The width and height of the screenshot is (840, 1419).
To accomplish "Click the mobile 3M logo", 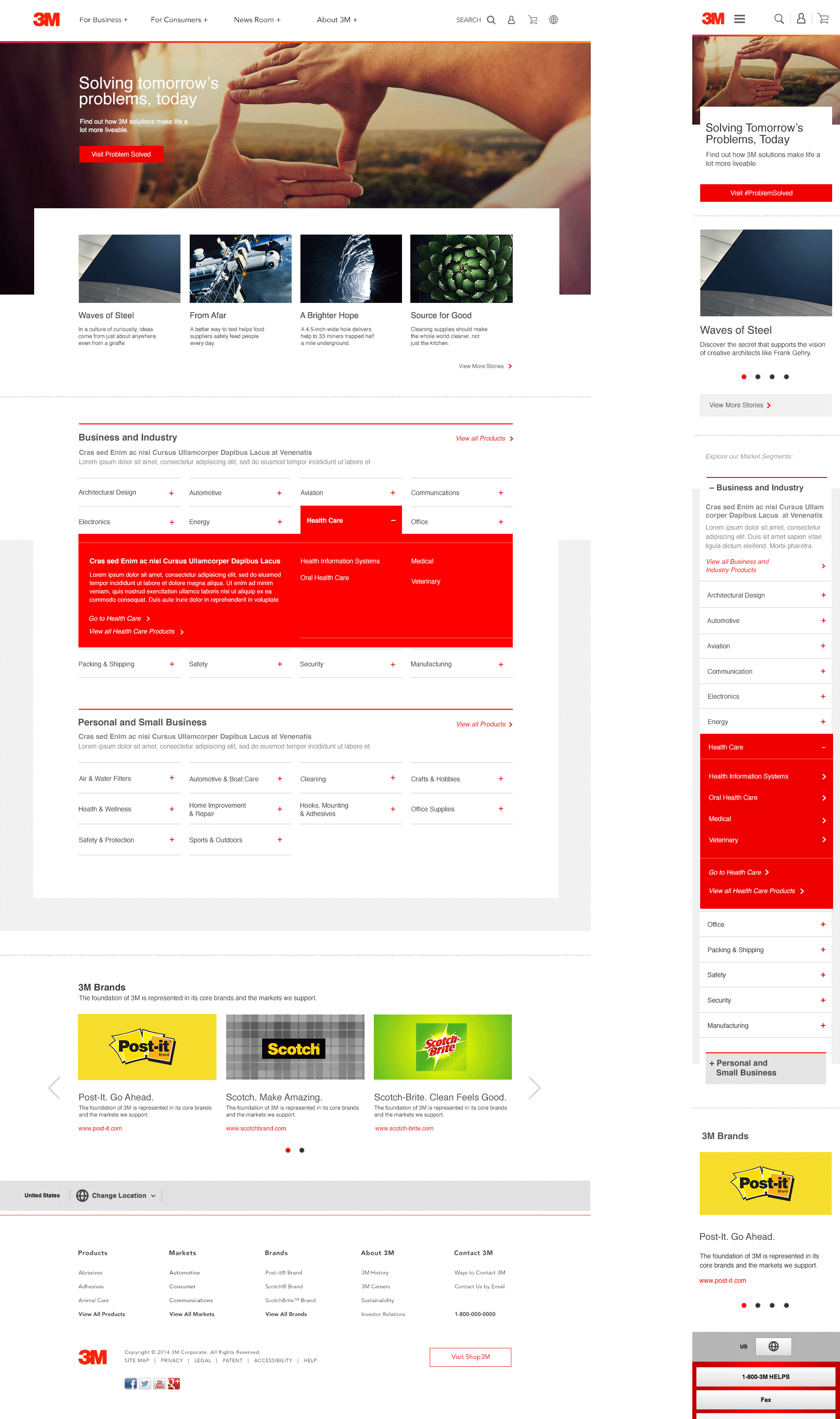I will 713,18.
